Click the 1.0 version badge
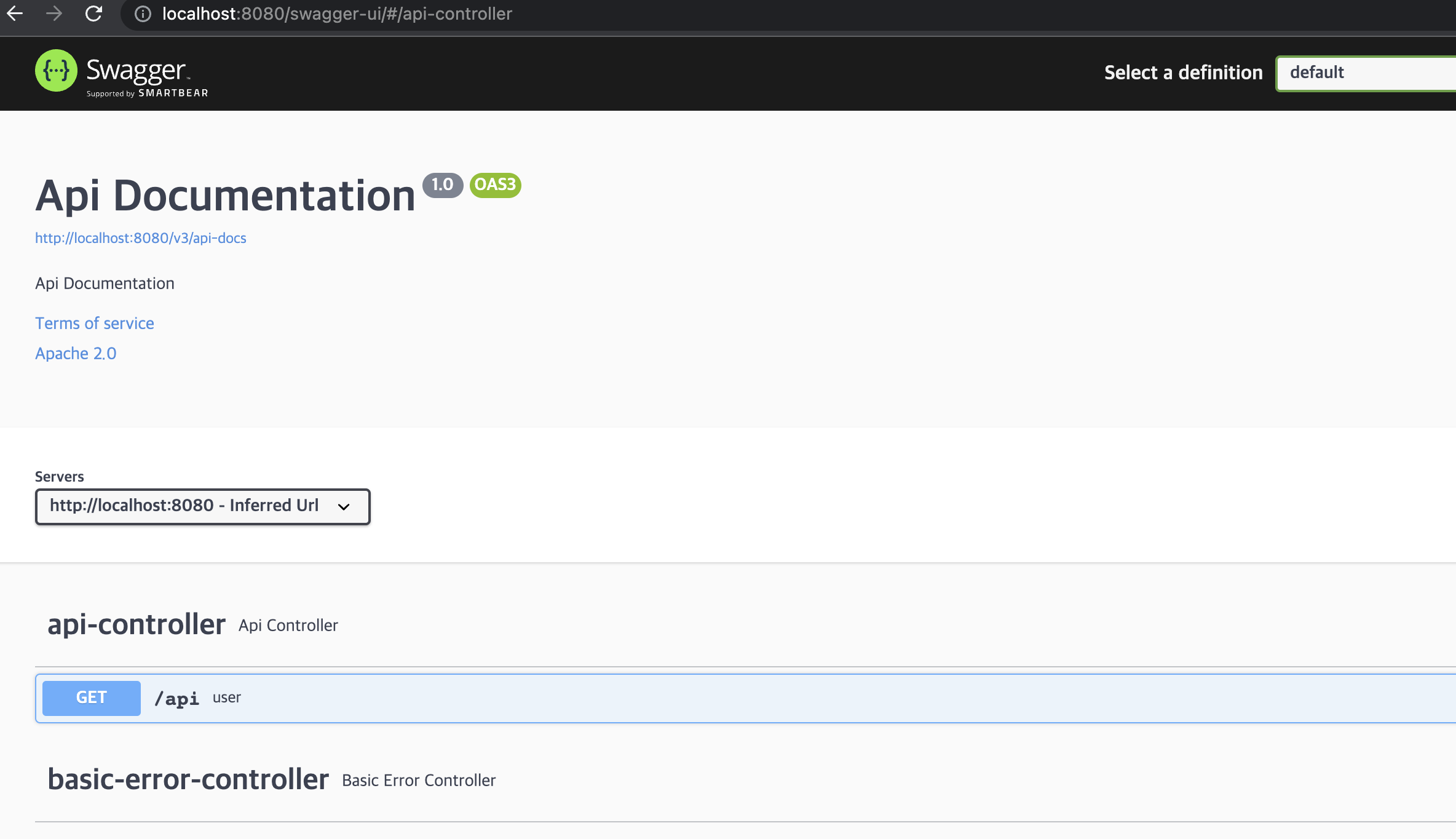This screenshot has height=839, width=1456. pyautogui.click(x=443, y=185)
